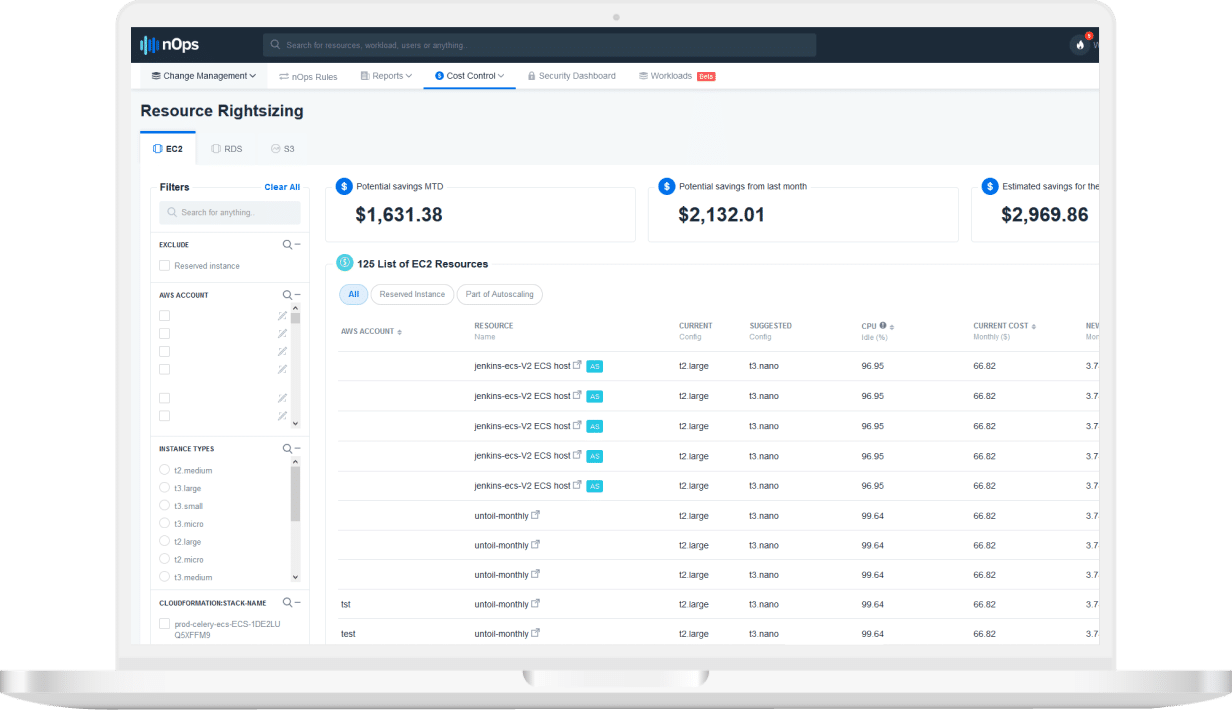
Task: Click the Beta badge next to Workloads
Action: pos(706,76)
